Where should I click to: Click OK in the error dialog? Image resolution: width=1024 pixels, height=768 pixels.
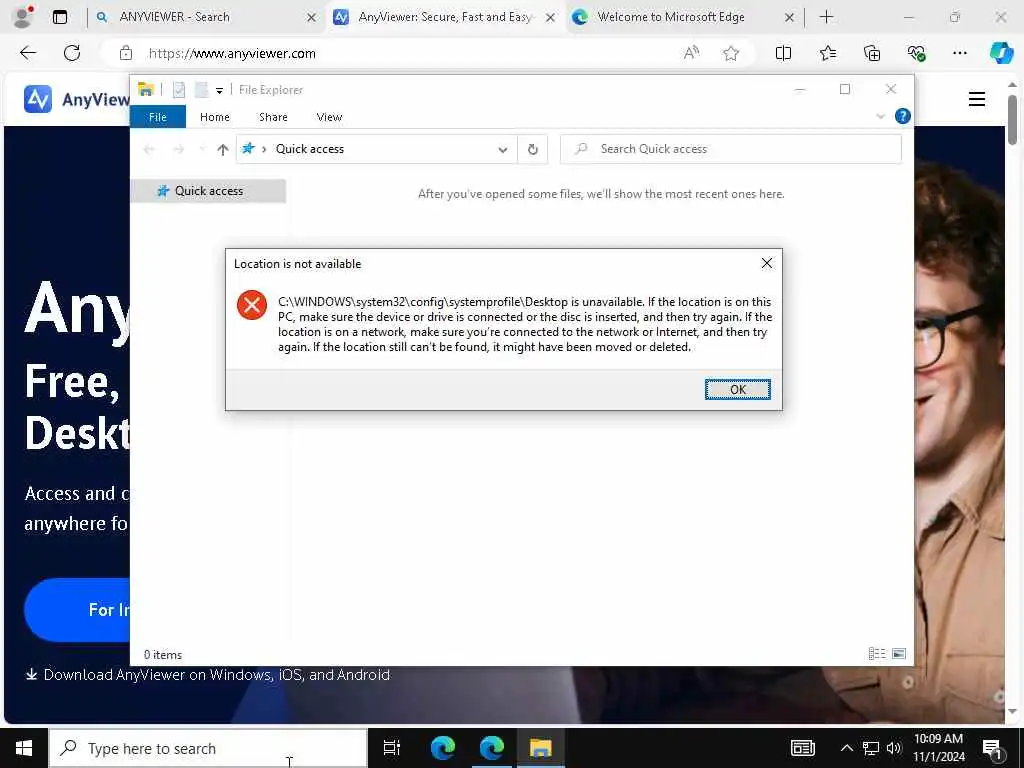click(737, 389)
